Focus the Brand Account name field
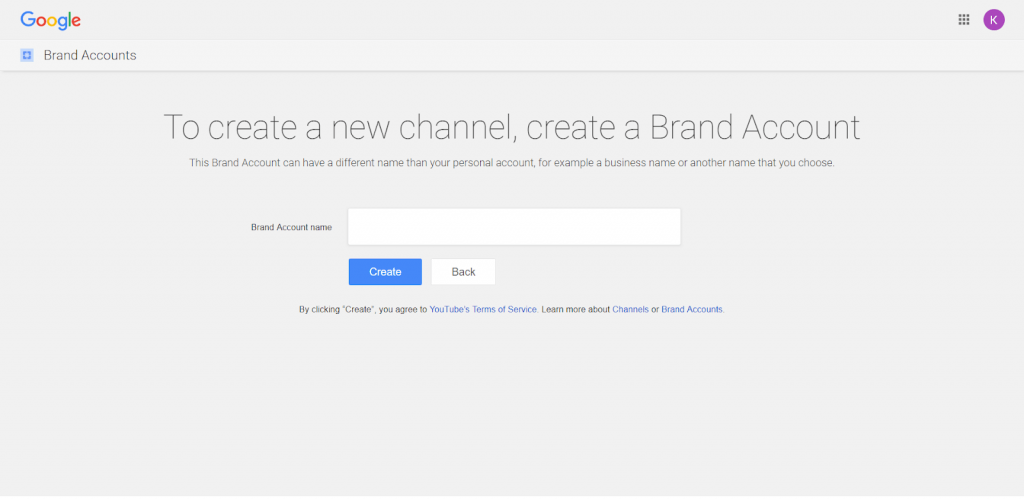This screenshot has width=1024, height=500. coord(514,227)
